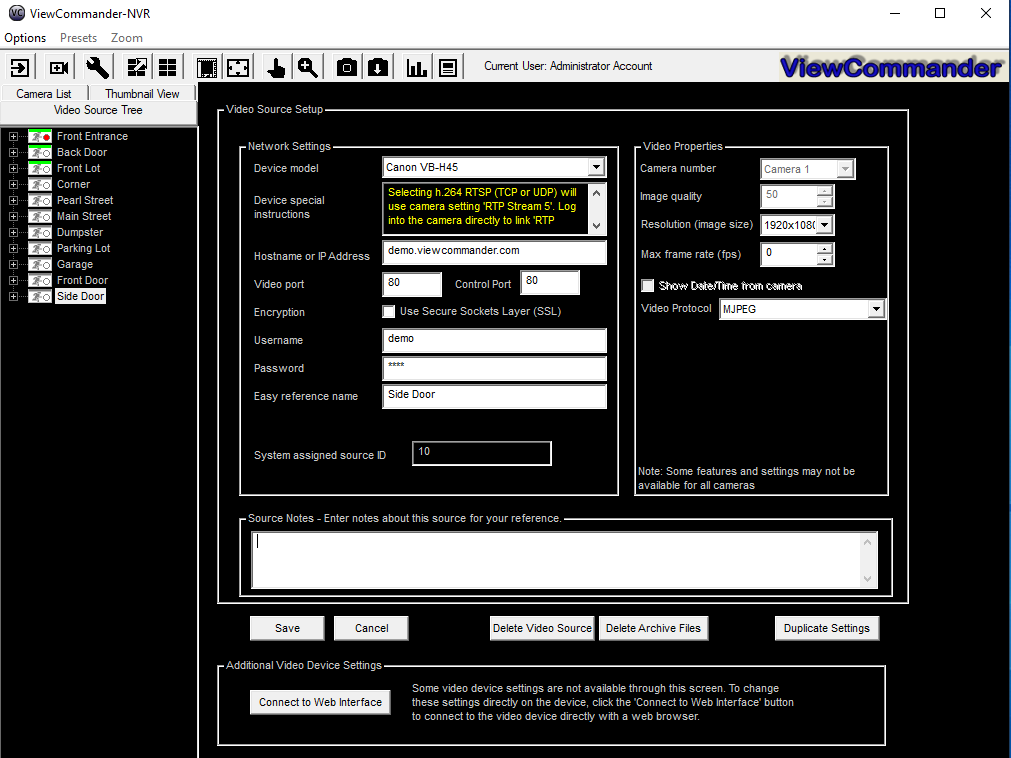1011x758 pixels.
Task: Select the Video Source Tree tab
Action: 98,110
